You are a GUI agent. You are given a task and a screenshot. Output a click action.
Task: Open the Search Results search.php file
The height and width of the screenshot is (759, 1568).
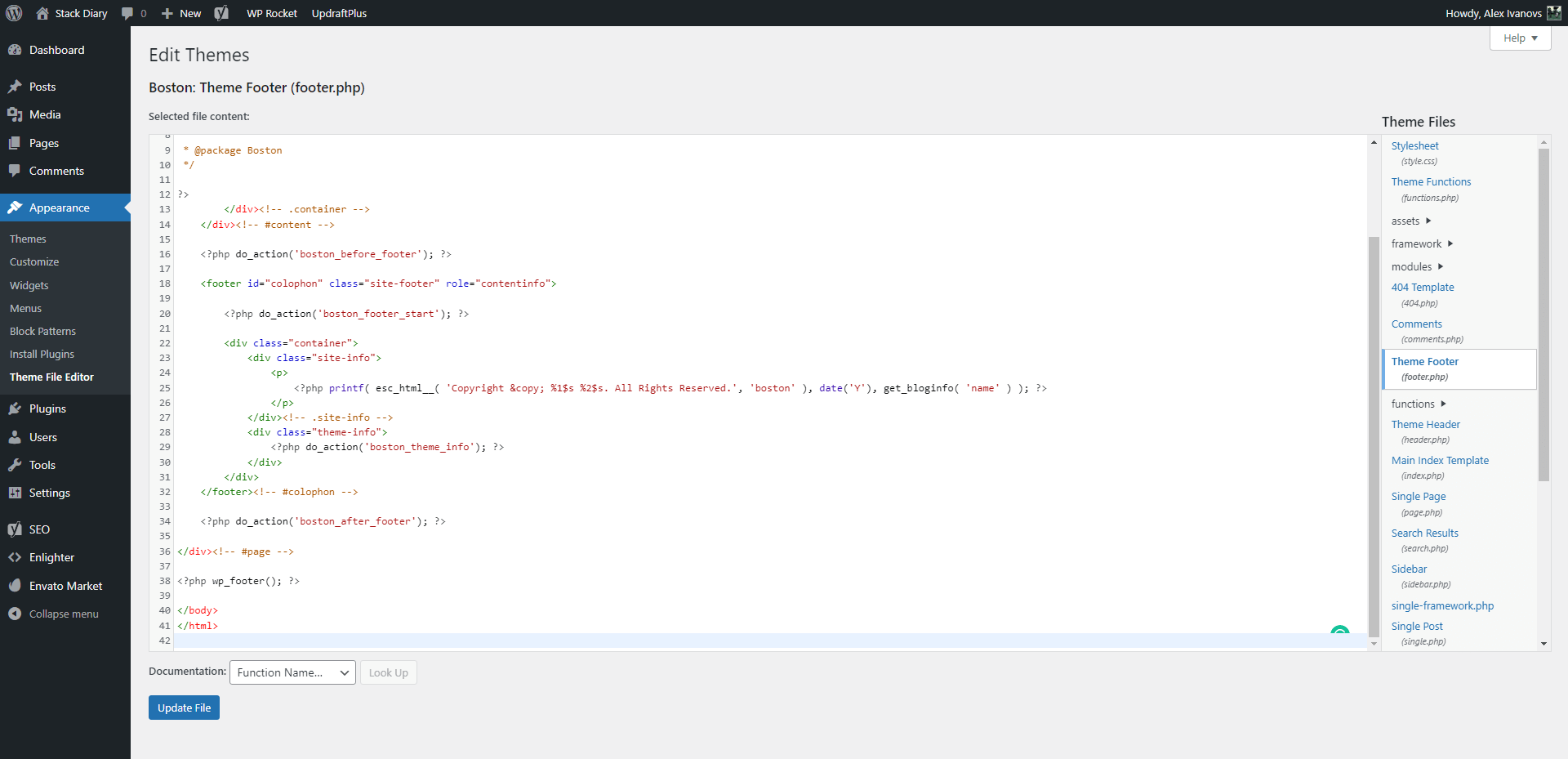click(1424, 533)
